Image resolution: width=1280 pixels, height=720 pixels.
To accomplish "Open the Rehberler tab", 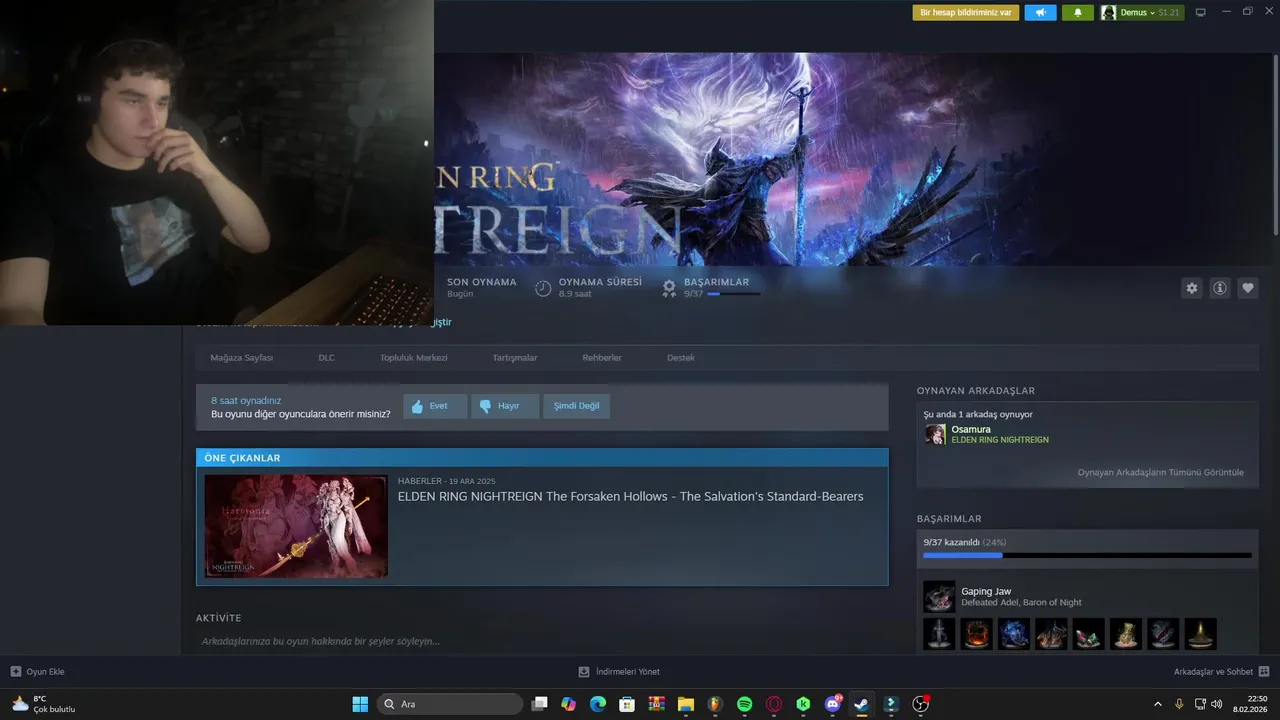I will tap(602, 358).
